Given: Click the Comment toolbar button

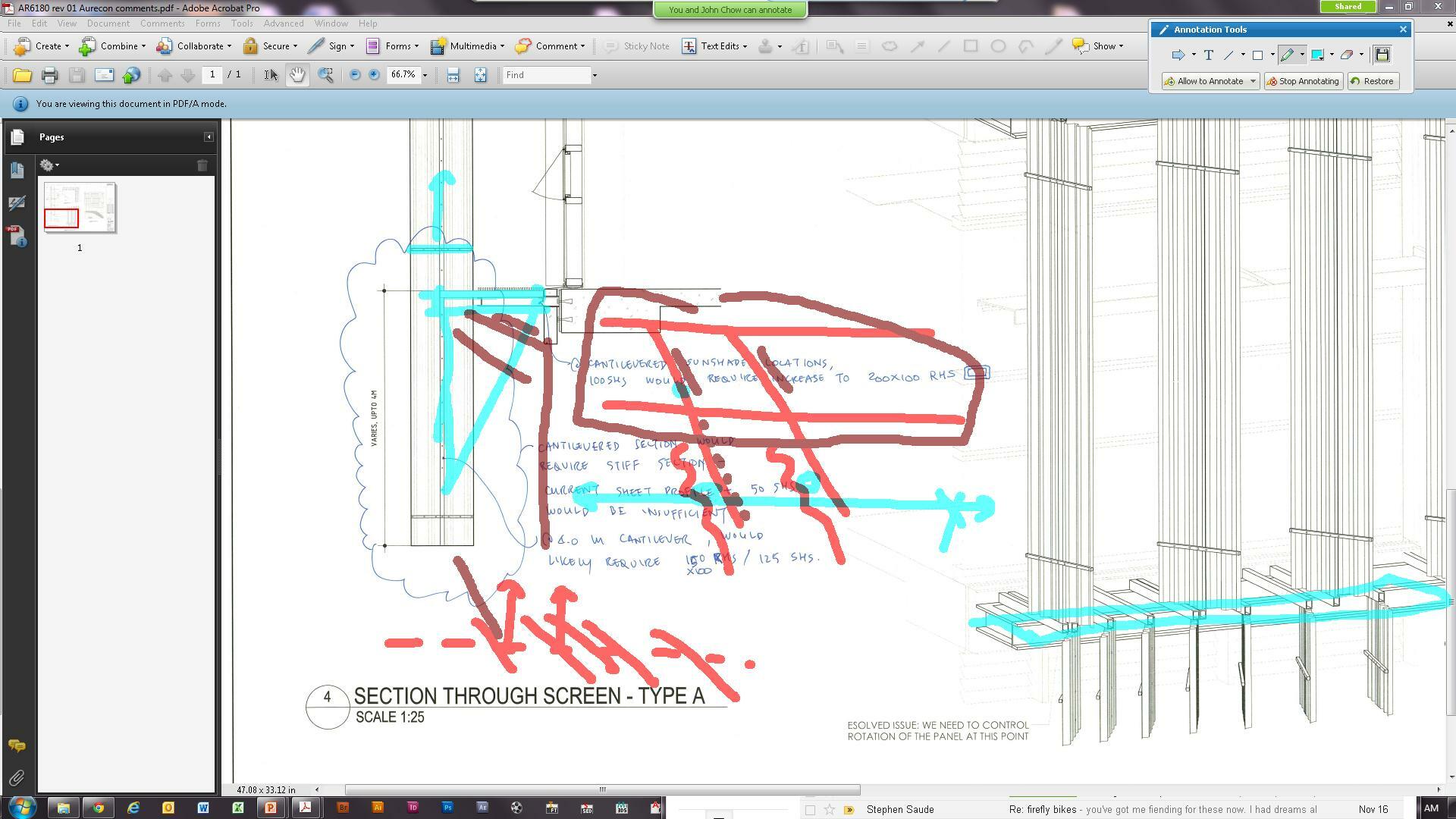Looking at the screenshot, I should point(551,46).
